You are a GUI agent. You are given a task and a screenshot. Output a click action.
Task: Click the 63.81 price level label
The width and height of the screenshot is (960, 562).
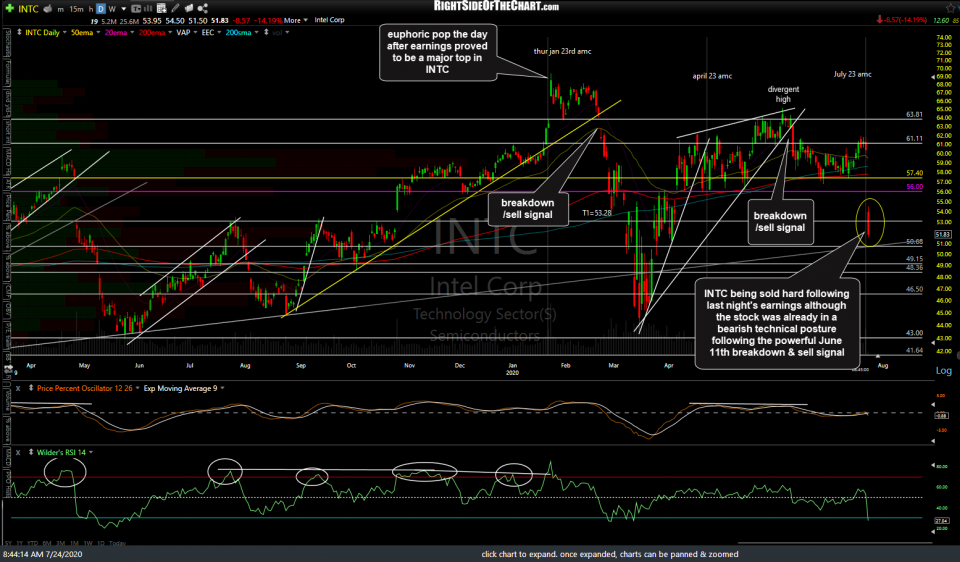pyautogui.click(x=914, y=114)
